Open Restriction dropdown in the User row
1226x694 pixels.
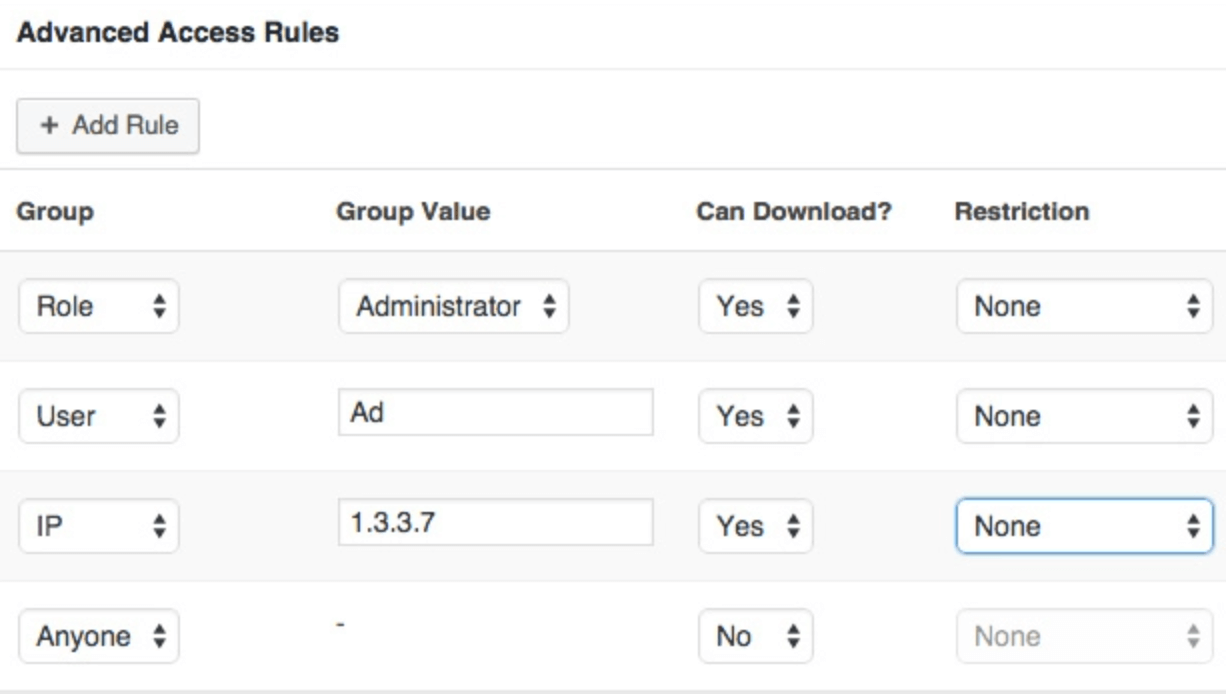pos(1084,416)
